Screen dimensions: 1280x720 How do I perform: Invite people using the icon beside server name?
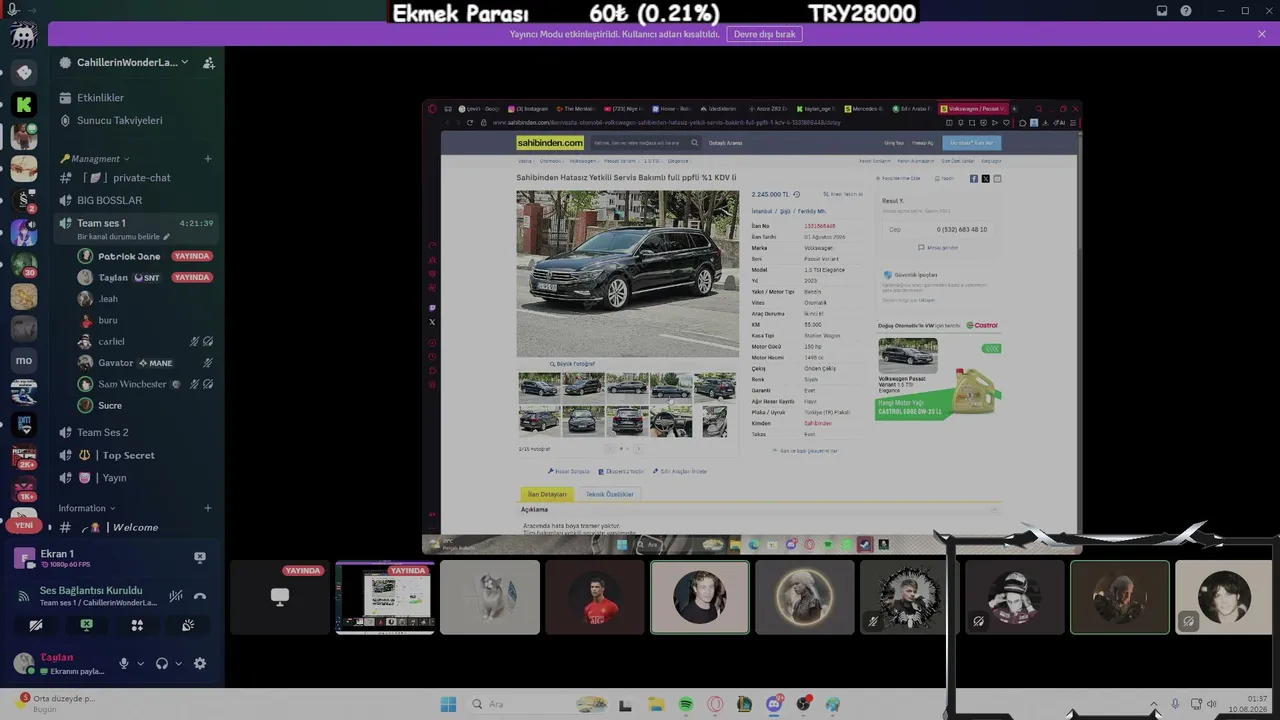click(x=208, y=63)
